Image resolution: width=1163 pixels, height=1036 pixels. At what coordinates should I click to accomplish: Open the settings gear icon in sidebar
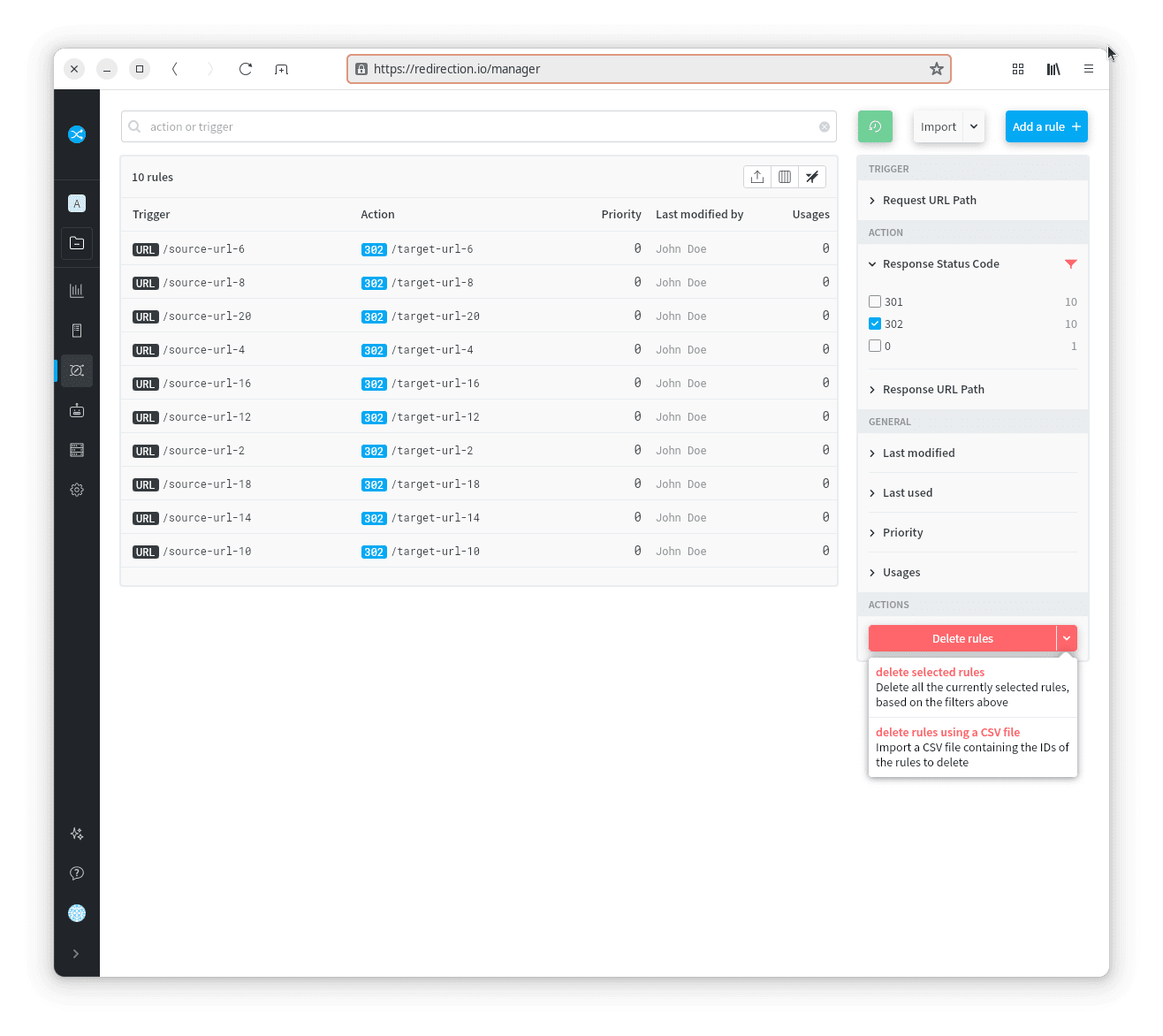click(x=77, y=490)
